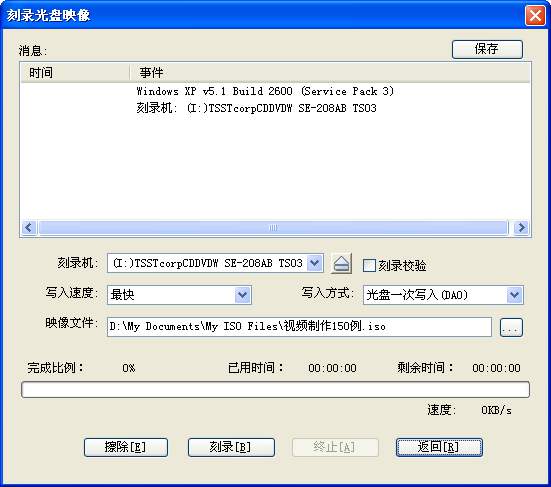The width and height of the screenshot is (551, 487).
Task: Click the 返回[R] button
Action: pyautogui.click(x=439, y=447)
